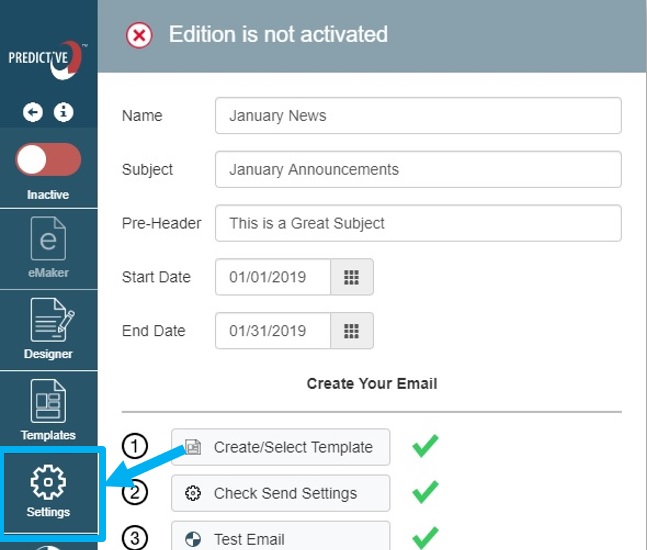Click the back arrow icon in sidebar
The height and width of the screenshot is (550, 647).
tap(33, 113)
